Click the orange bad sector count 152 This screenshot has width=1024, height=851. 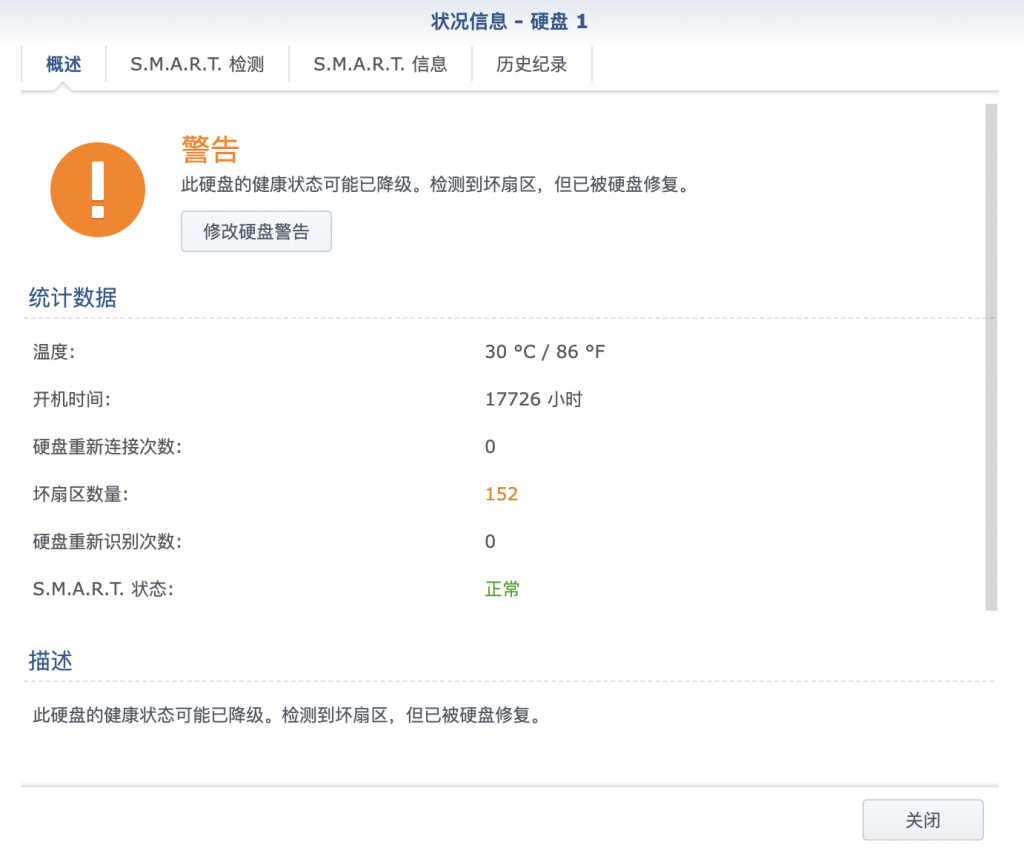point(501,494)
